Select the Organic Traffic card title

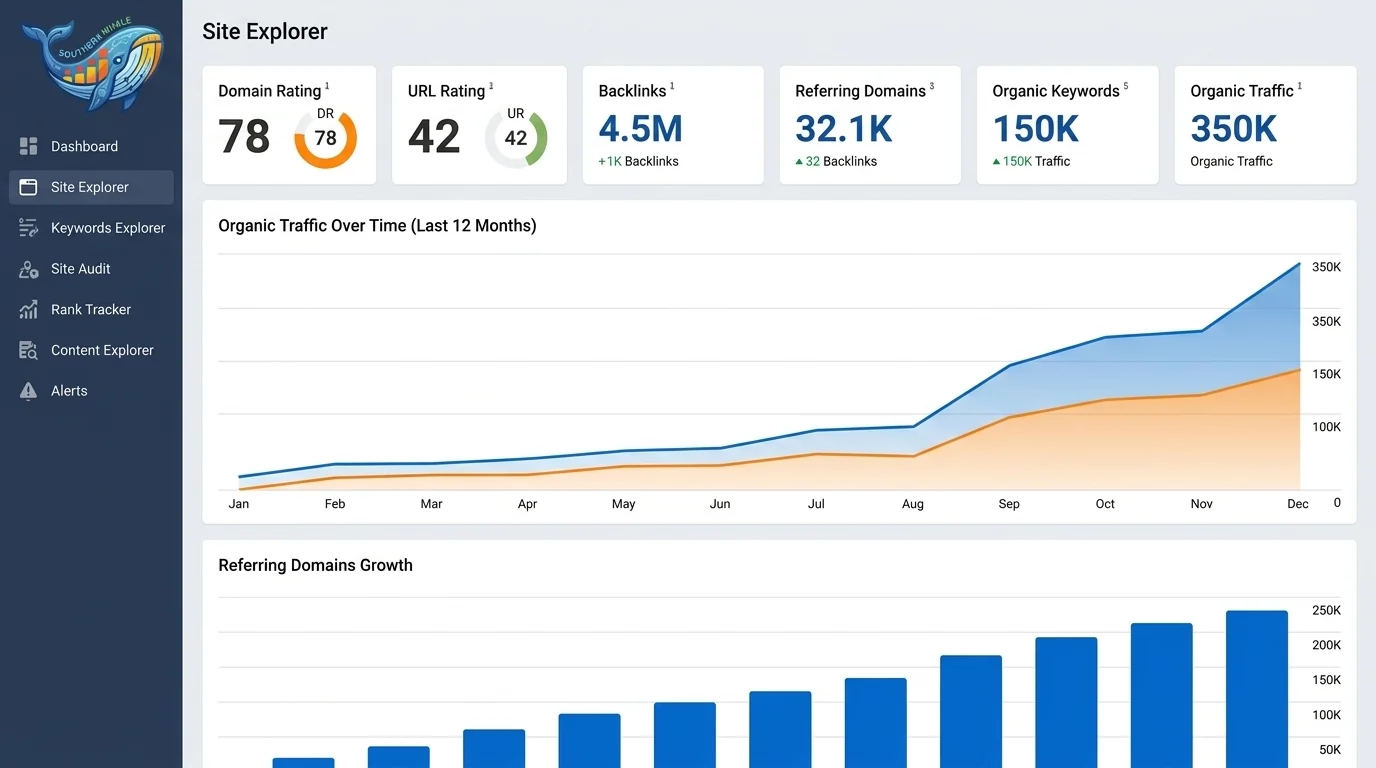coord(1242,91)
